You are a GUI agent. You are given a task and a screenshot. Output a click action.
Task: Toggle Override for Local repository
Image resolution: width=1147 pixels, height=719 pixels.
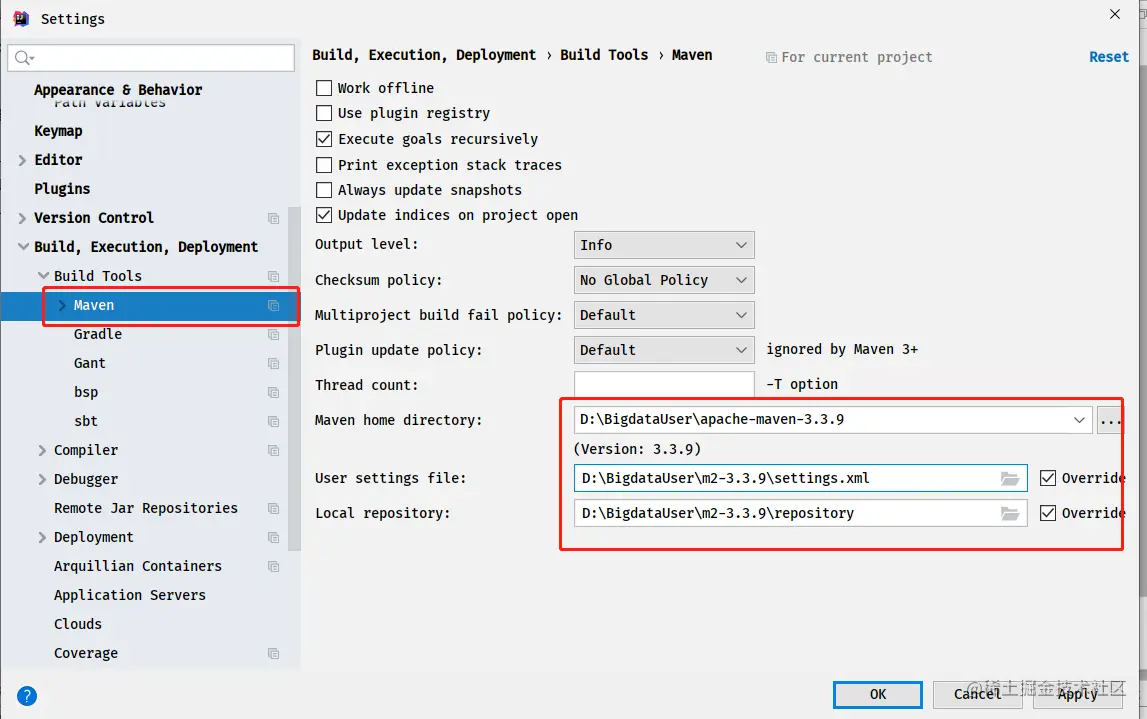coord(1048,513)
